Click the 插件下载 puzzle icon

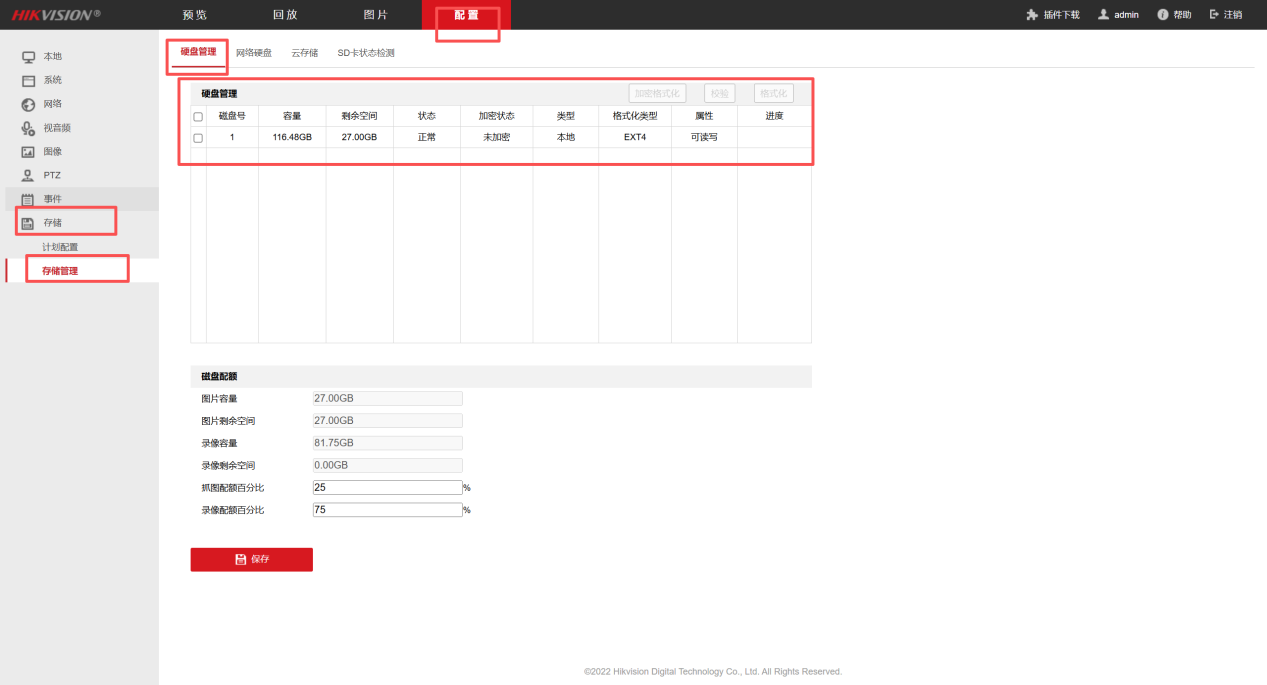(x=1032, y=15)
